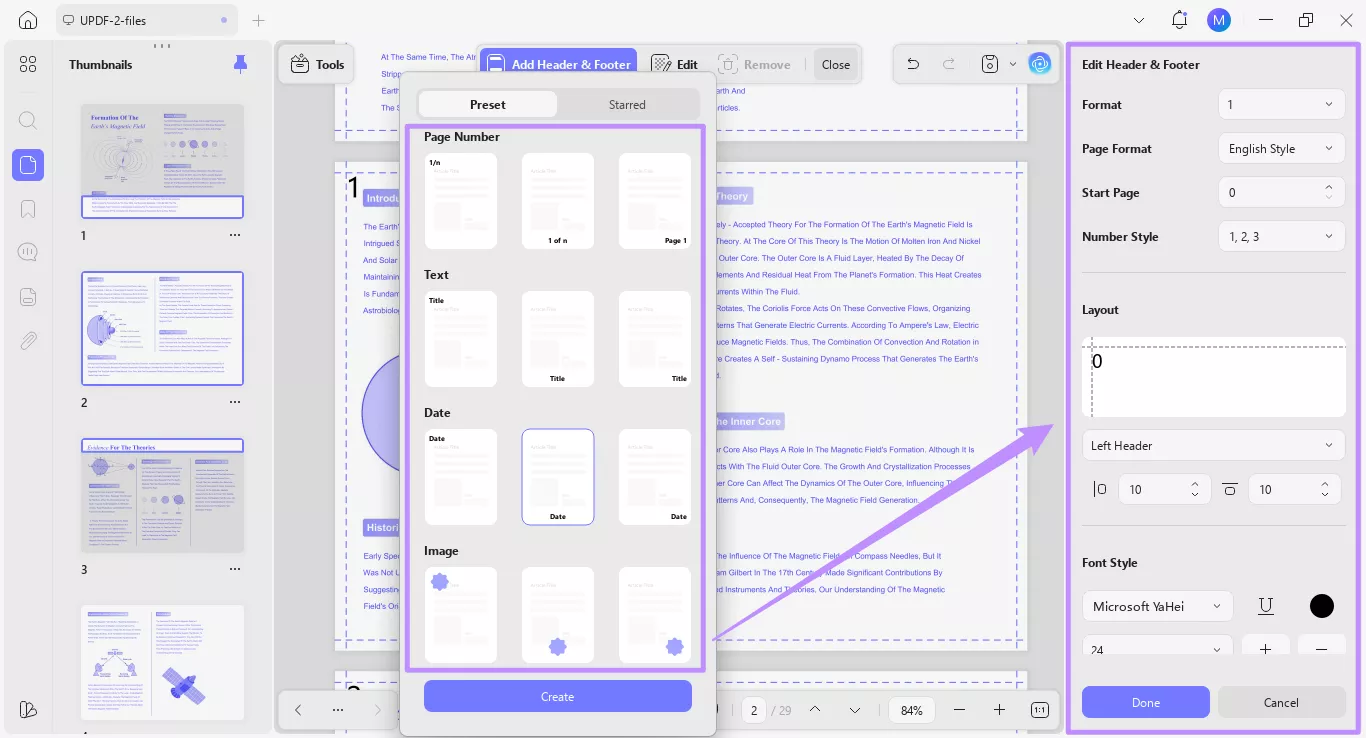Viewport: 1366px width, 738px height.
Task: Select the '1 of n' page number preset
Action: coord(557,200)
